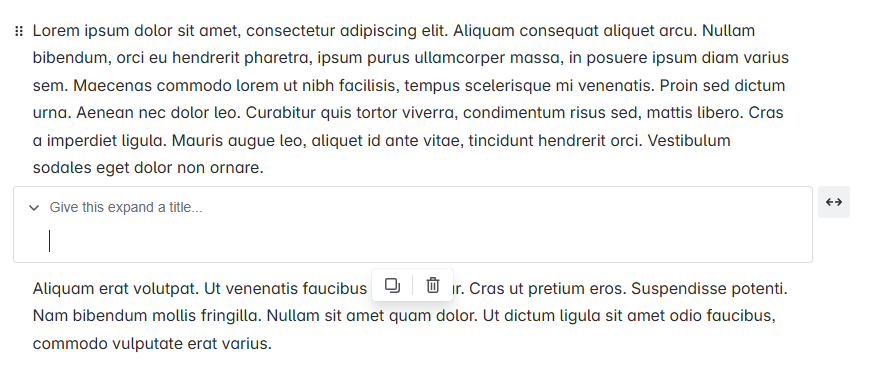Click the paragraph drag handle icon
The height and width of the screenshot is (369, 879).
(x=18, y=31)
